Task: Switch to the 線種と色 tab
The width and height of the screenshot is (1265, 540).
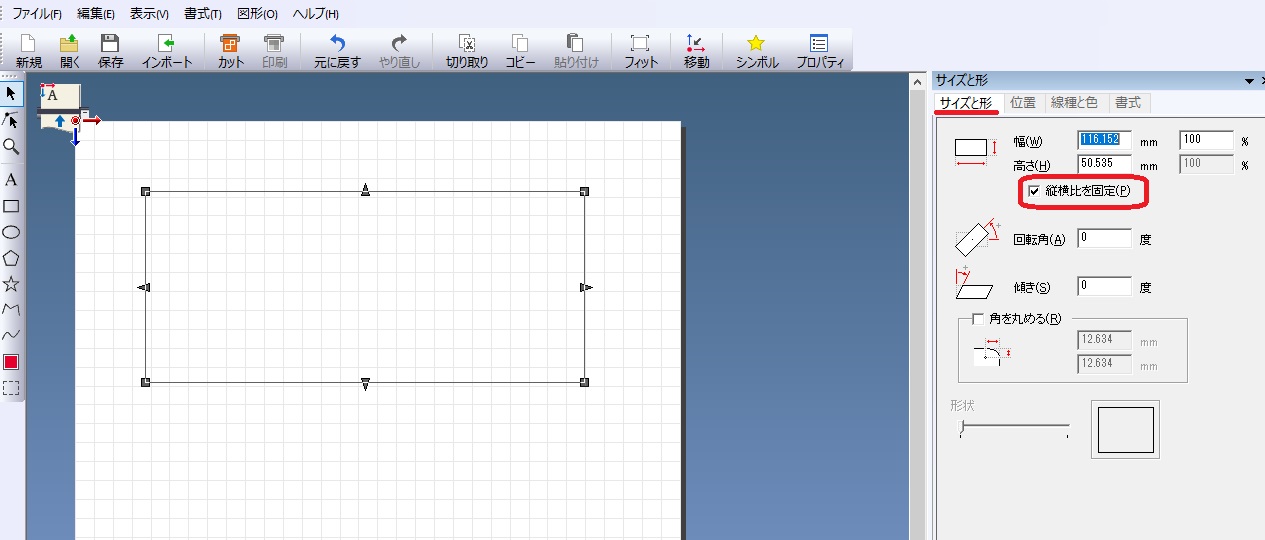Action: [1074, 103]
